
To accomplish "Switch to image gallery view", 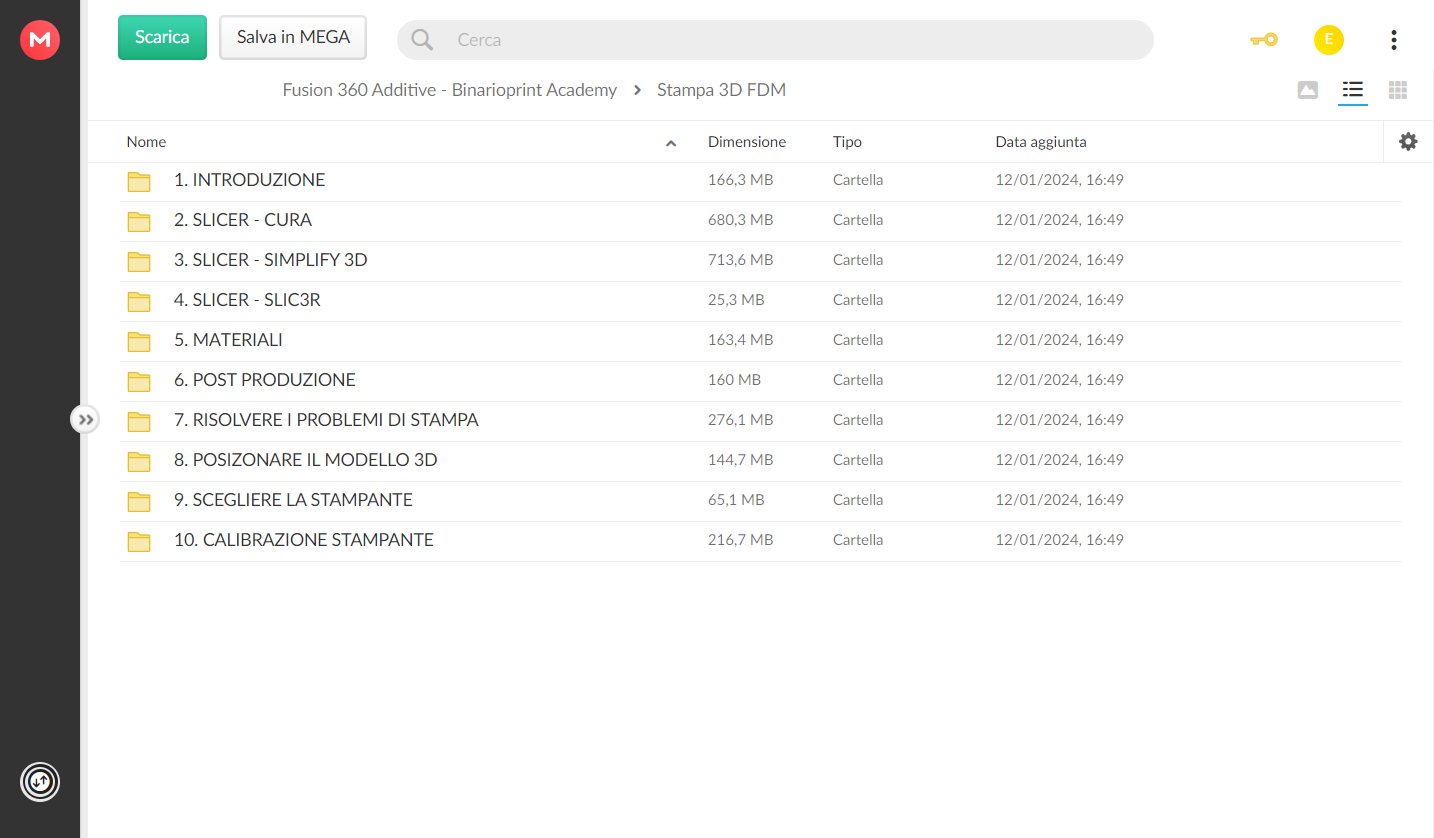I will (1308, 90).
